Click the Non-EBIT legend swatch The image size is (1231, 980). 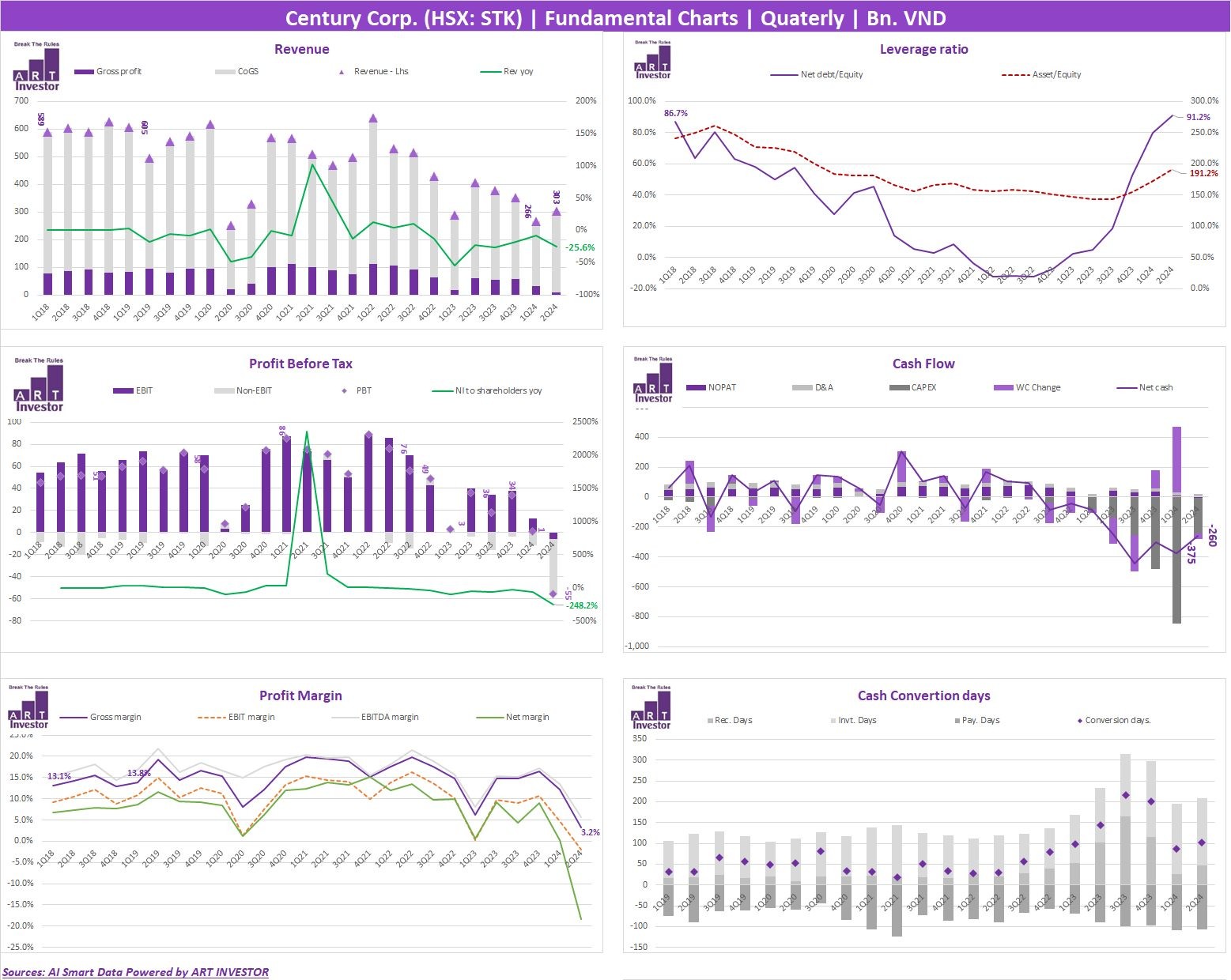pyautogui.click(x=225, y=390)
